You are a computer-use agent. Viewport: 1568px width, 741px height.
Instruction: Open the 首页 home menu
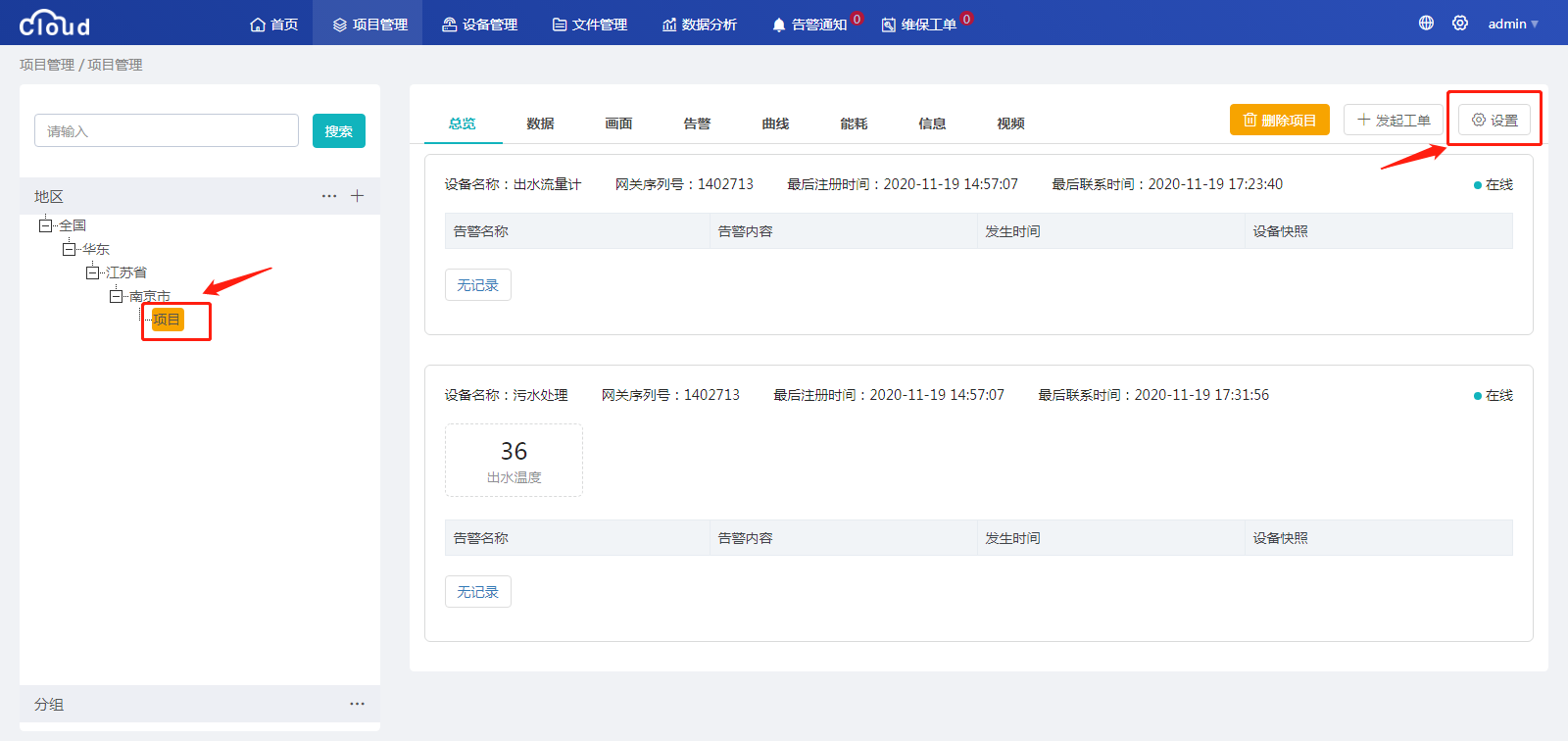coord(274,24)
